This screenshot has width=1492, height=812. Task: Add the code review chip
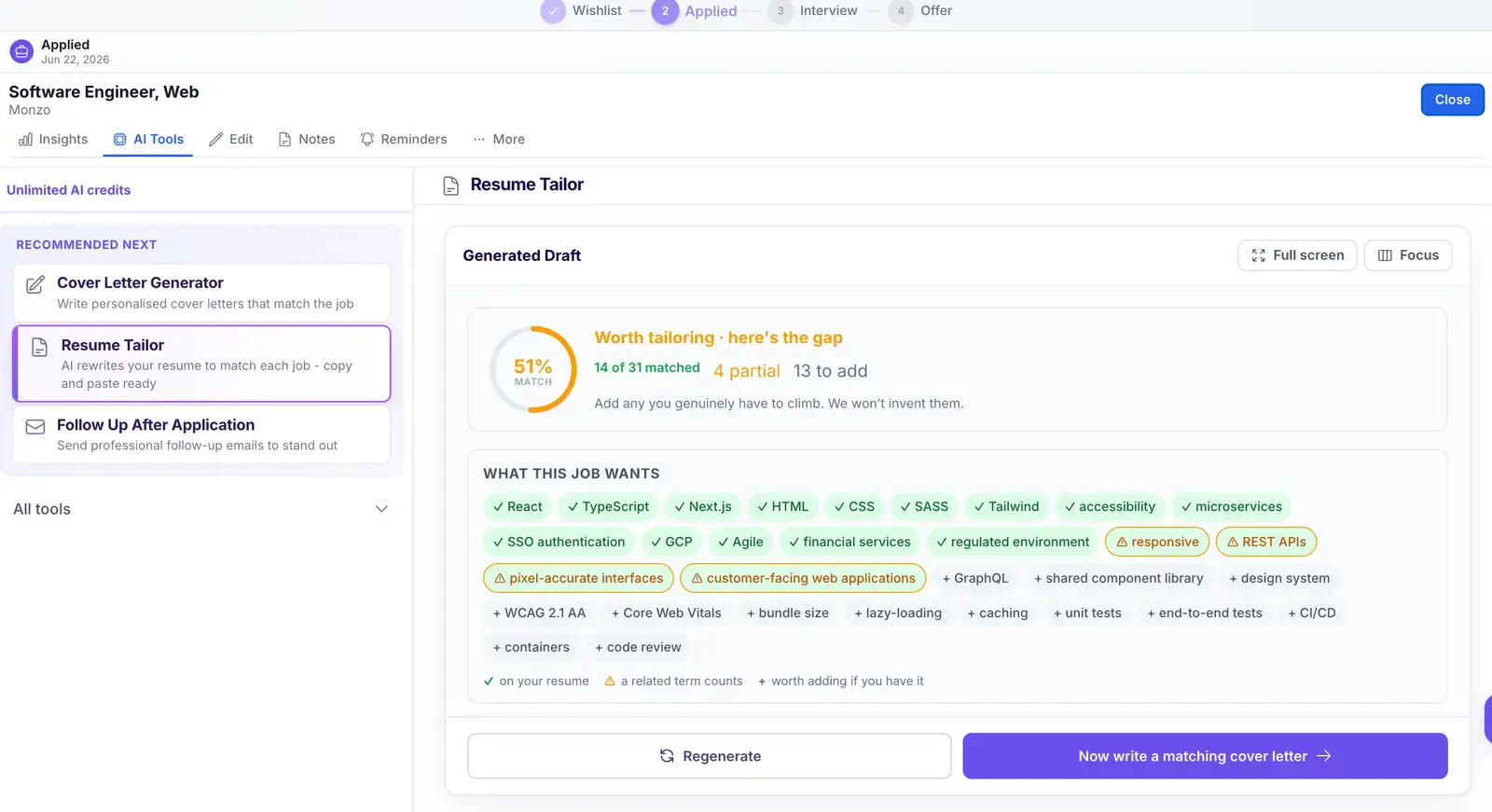pos(638,647)
